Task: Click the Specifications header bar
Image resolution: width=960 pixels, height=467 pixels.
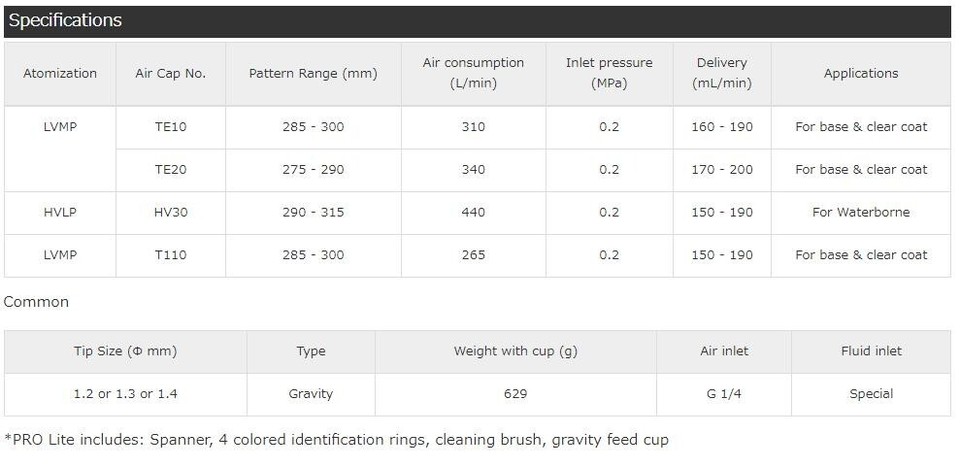Action: pyautogui.click(x=478, y=21)
